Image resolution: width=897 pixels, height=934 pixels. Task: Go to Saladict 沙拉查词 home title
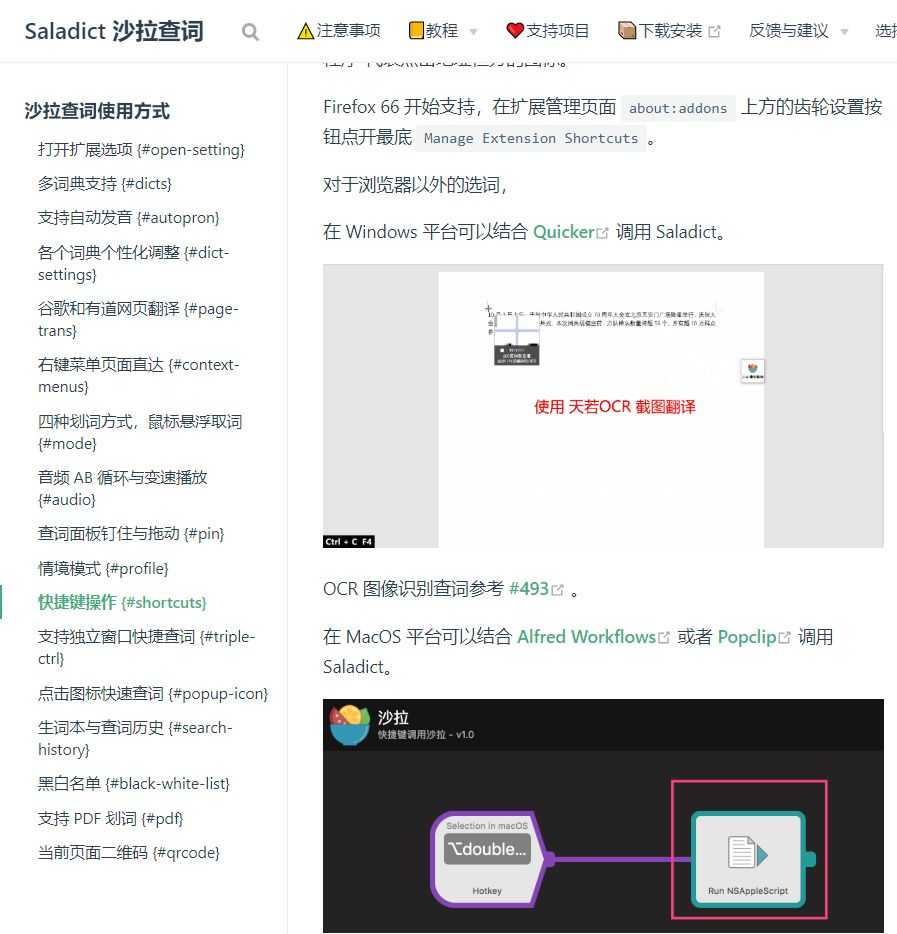click(x=114, y=31)
